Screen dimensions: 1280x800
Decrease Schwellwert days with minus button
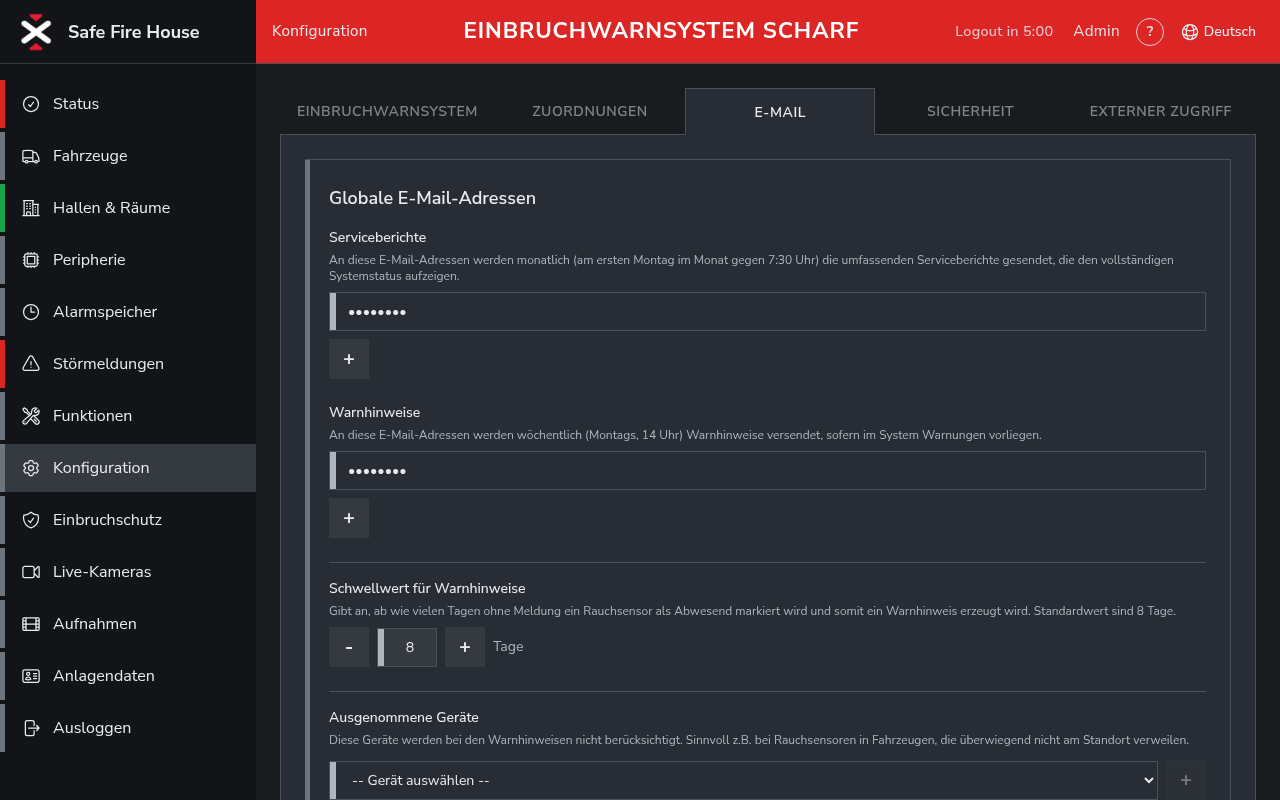(349, 647)
